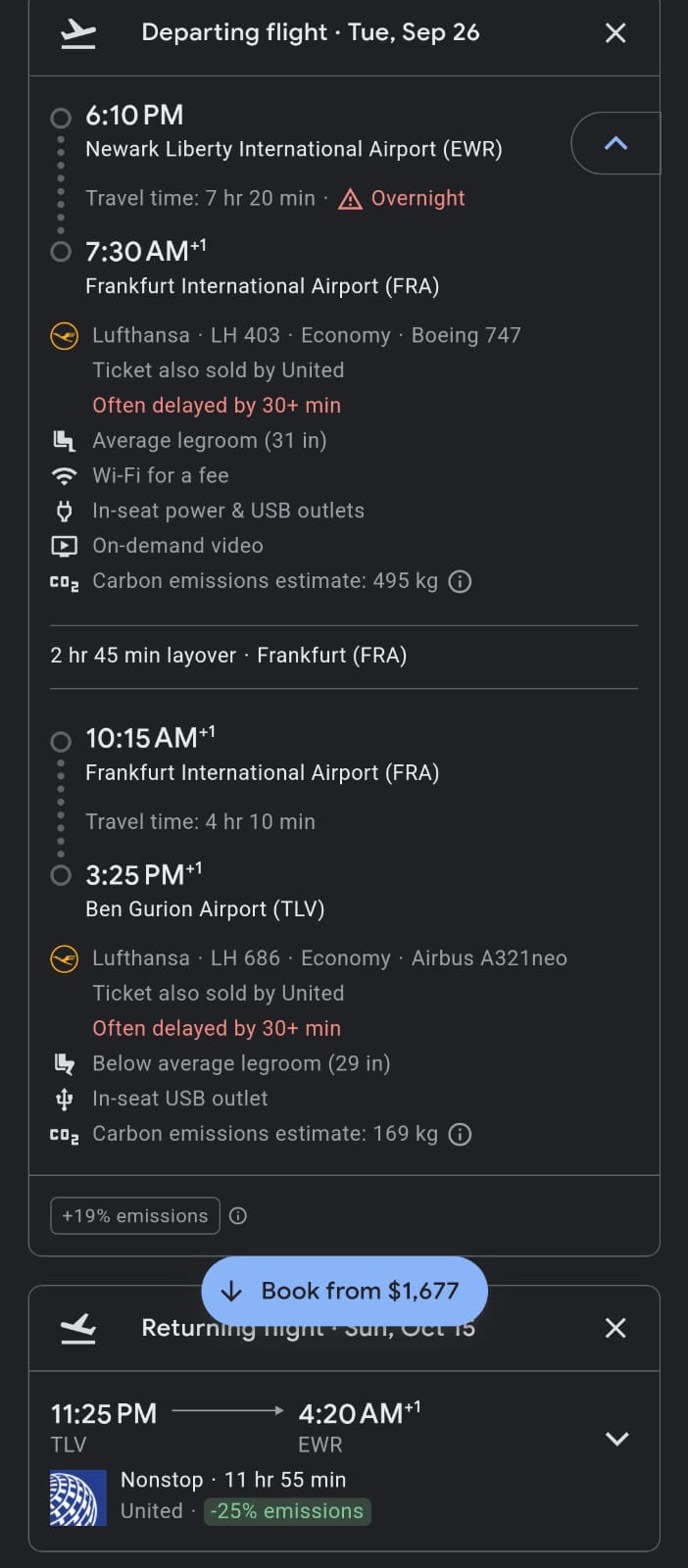
Task: Click Book from $1,677 button
Action: (x=344, y=1291)
